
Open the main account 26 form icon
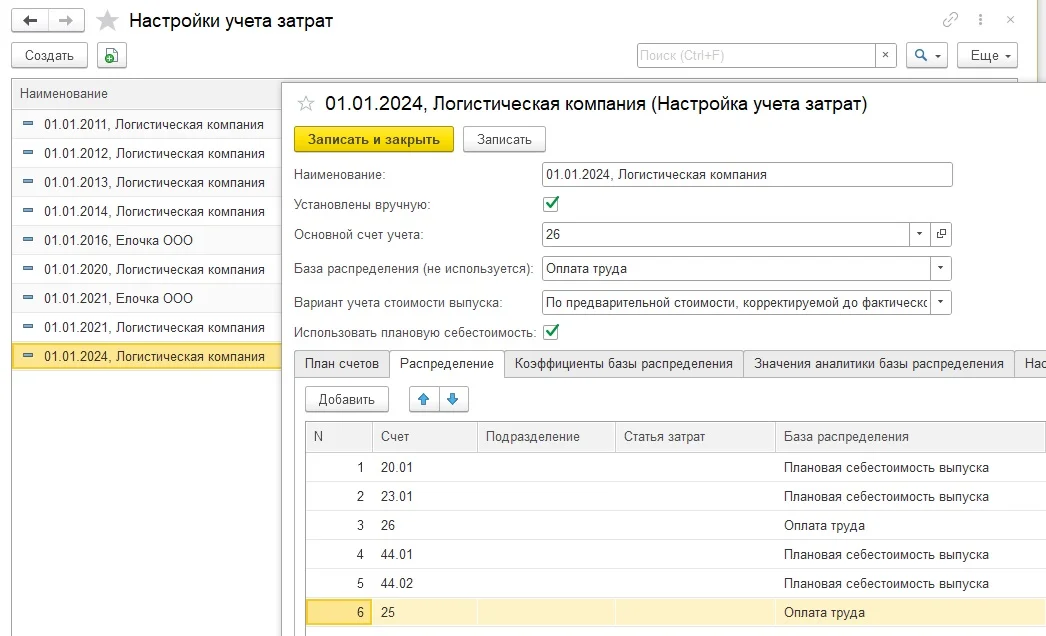[941, 234]
